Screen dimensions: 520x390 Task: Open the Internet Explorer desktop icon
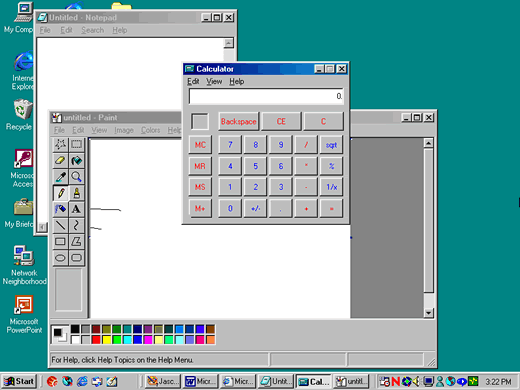(23, 71)
